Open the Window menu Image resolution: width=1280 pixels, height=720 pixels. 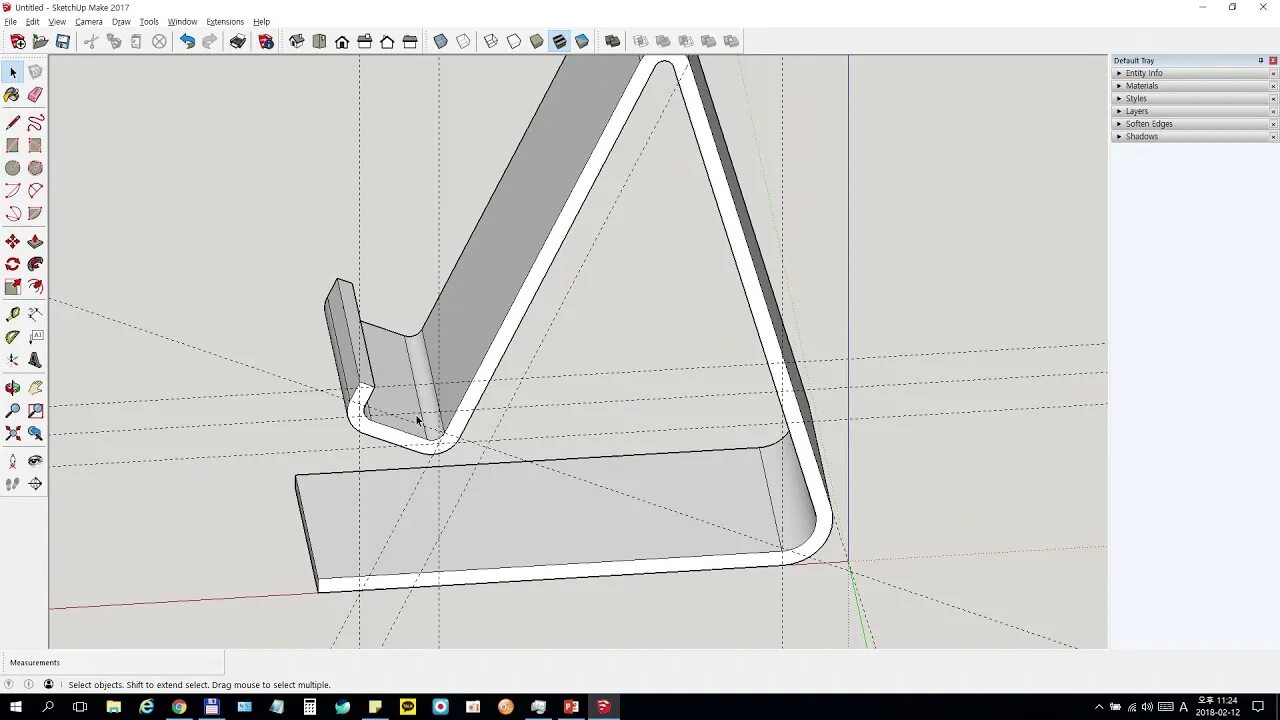[x=182, y=22]
